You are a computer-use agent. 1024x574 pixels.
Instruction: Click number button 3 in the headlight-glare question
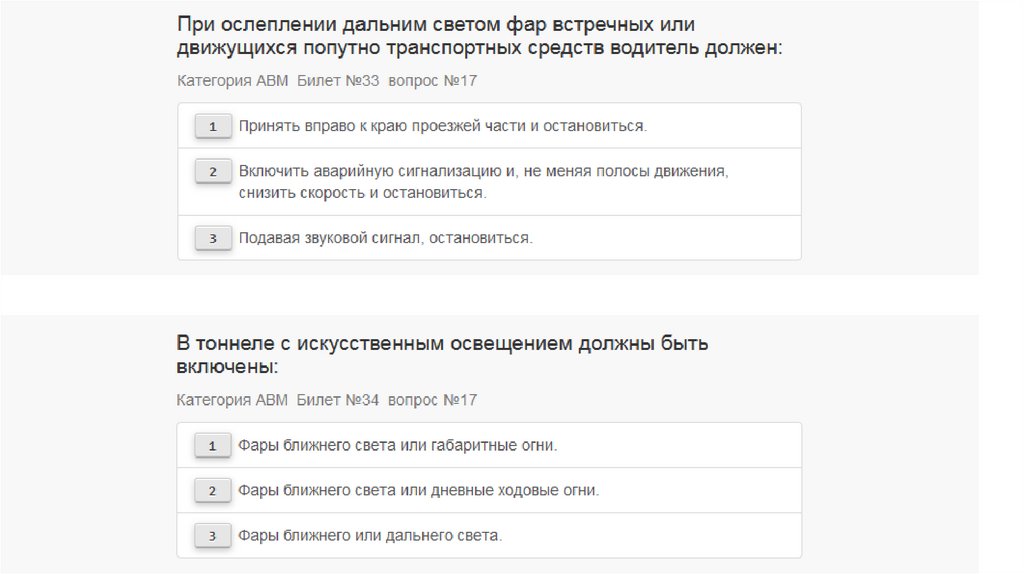coord(212,239)
